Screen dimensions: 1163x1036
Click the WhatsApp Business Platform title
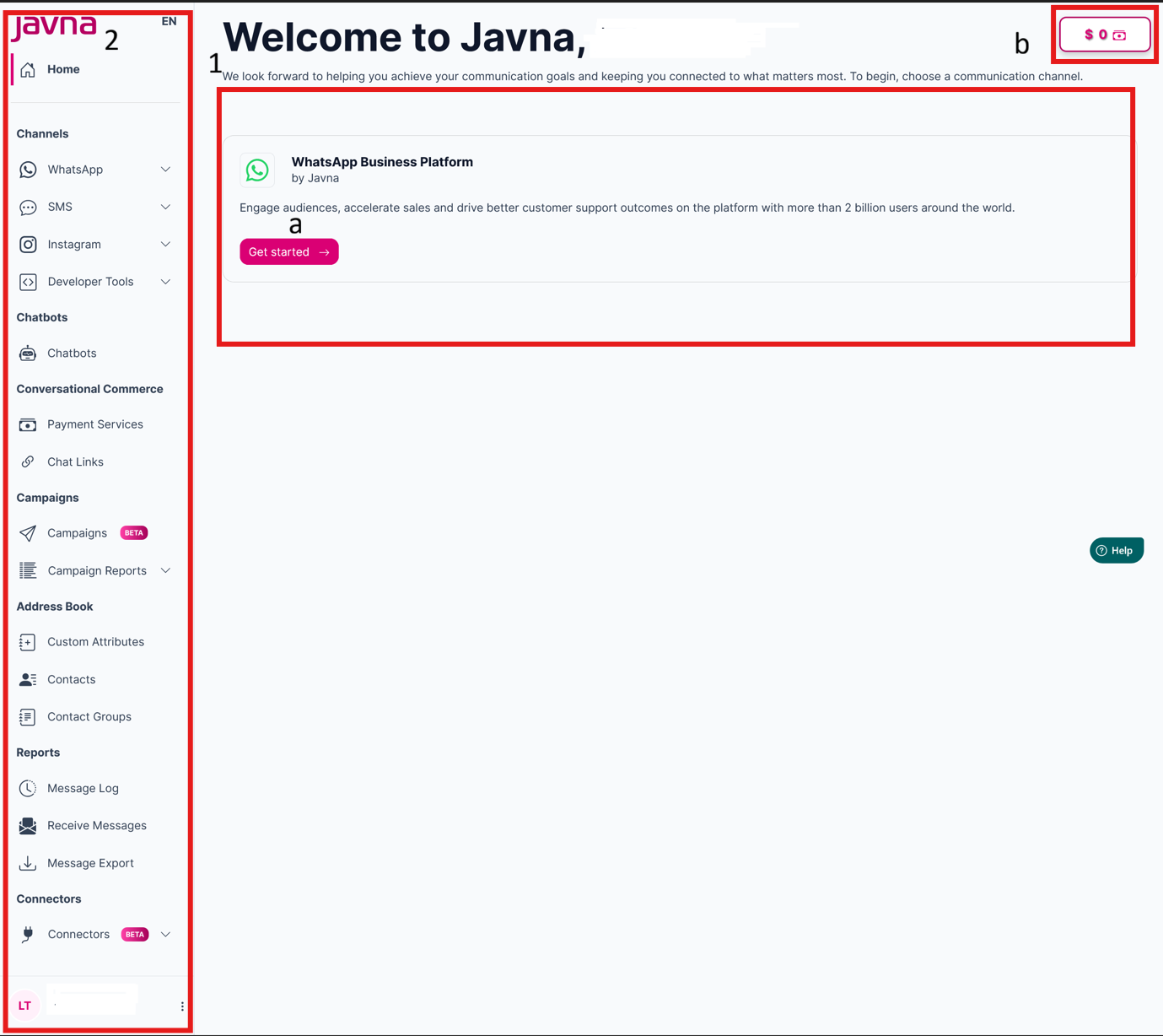382,162
